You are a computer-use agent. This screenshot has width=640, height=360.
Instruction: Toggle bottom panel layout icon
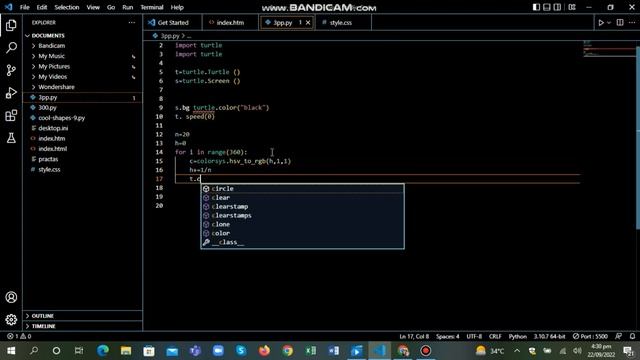pyautogui.click(x=547, y=7)
